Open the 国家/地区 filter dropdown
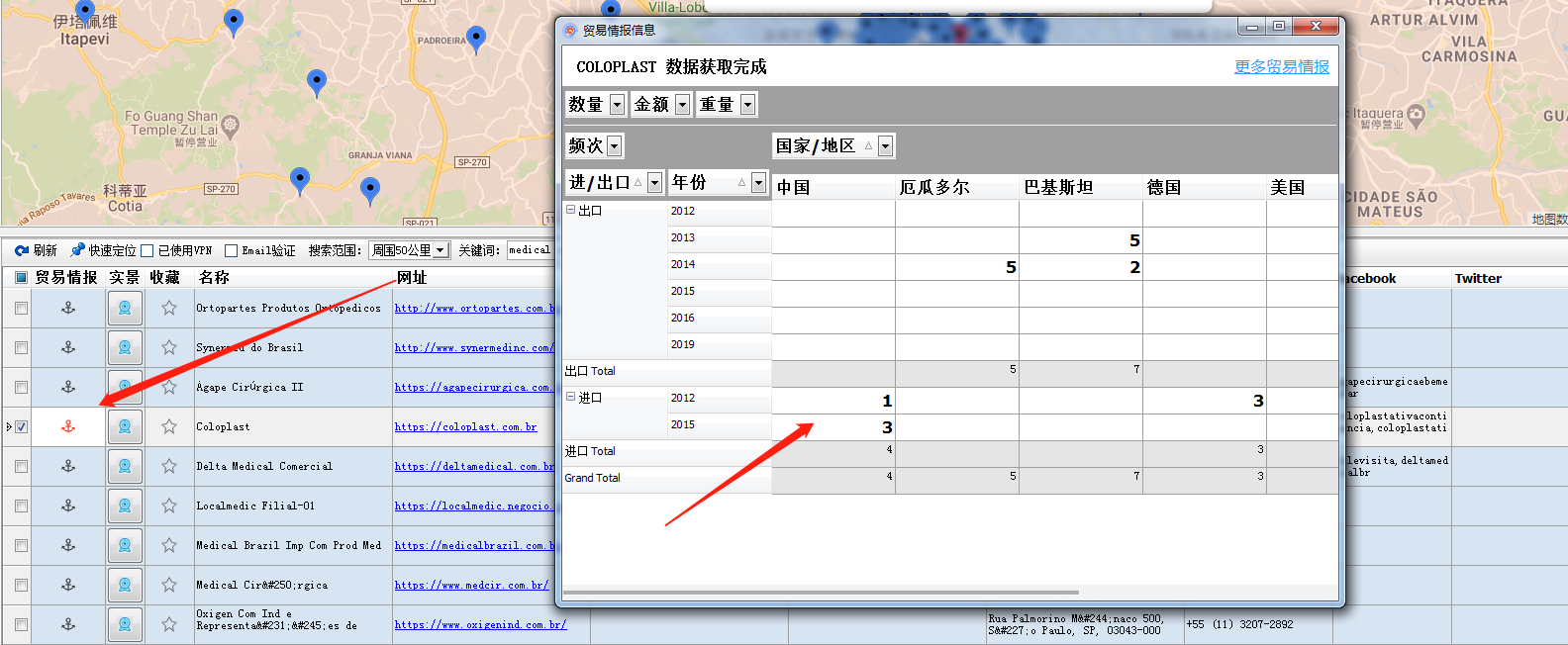 point(885,145)
